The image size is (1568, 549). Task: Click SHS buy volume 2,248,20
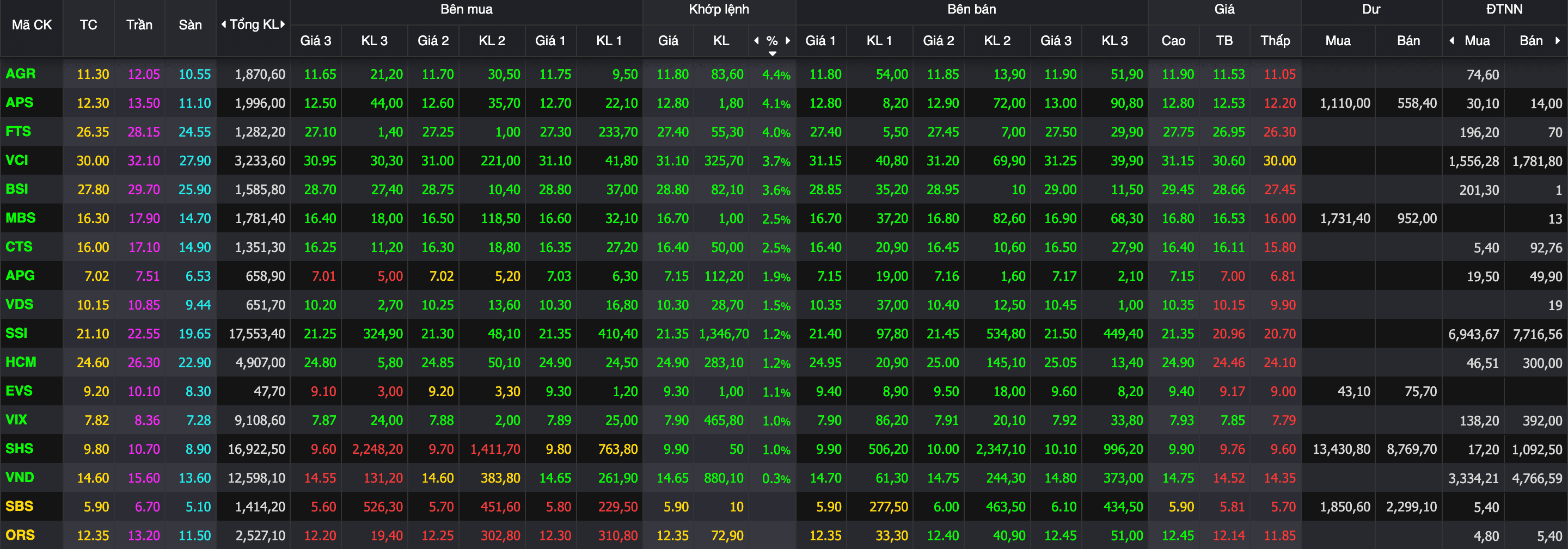point(377,449)
